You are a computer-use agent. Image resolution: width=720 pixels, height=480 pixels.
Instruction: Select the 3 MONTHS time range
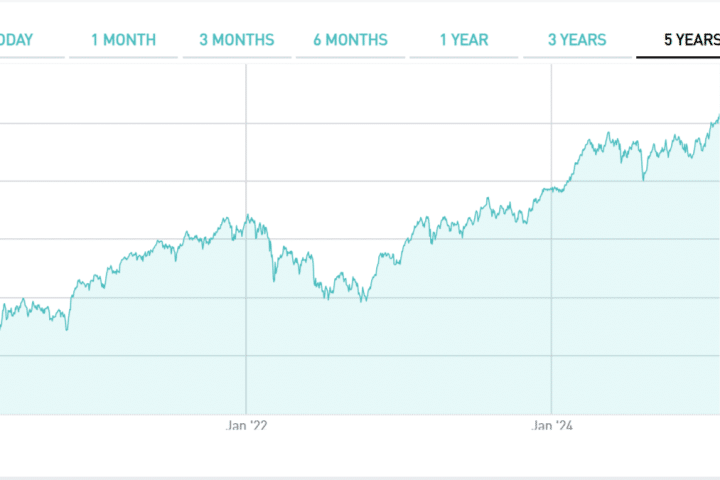(x=236, y=40)
